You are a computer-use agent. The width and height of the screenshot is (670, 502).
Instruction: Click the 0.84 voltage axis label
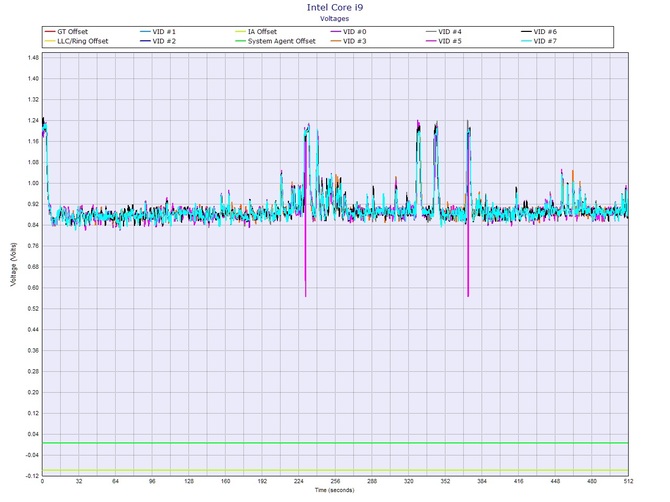point(33,225)
